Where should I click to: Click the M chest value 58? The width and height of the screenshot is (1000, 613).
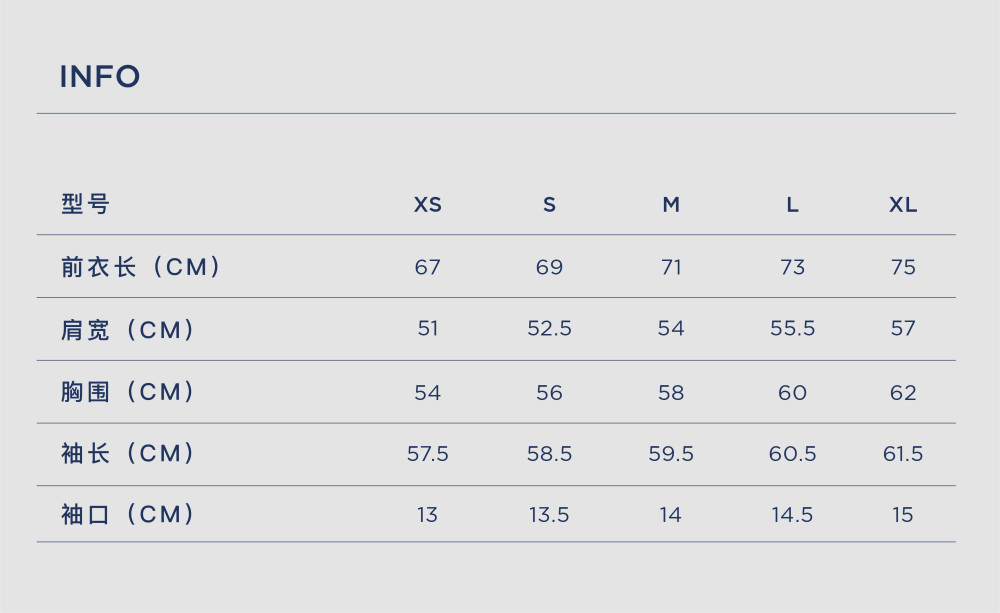coord(671,392)
